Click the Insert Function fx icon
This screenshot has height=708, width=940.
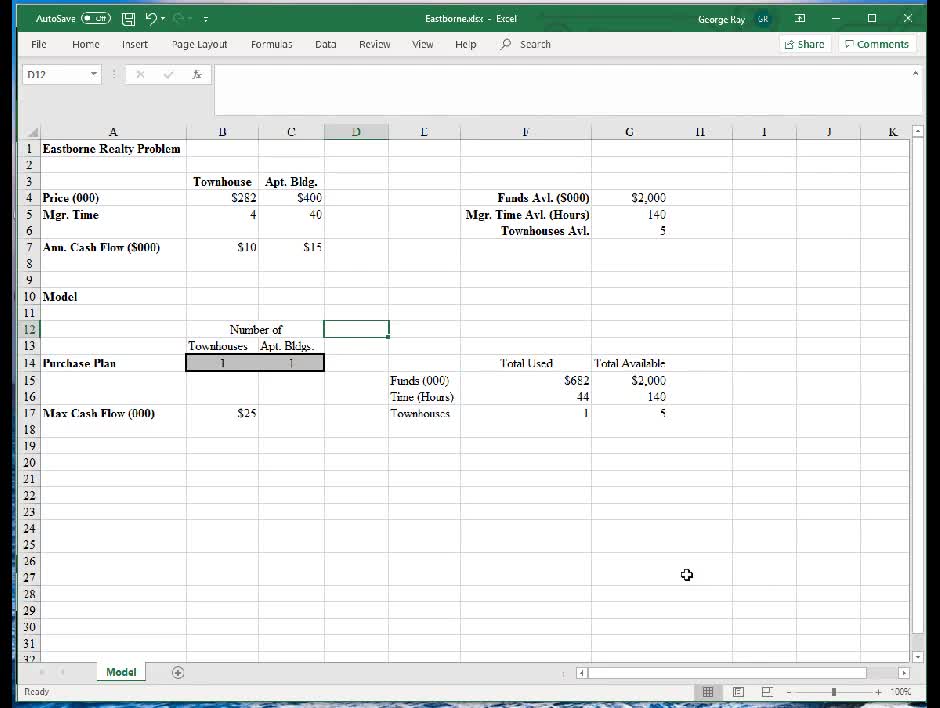click(197, 74)
